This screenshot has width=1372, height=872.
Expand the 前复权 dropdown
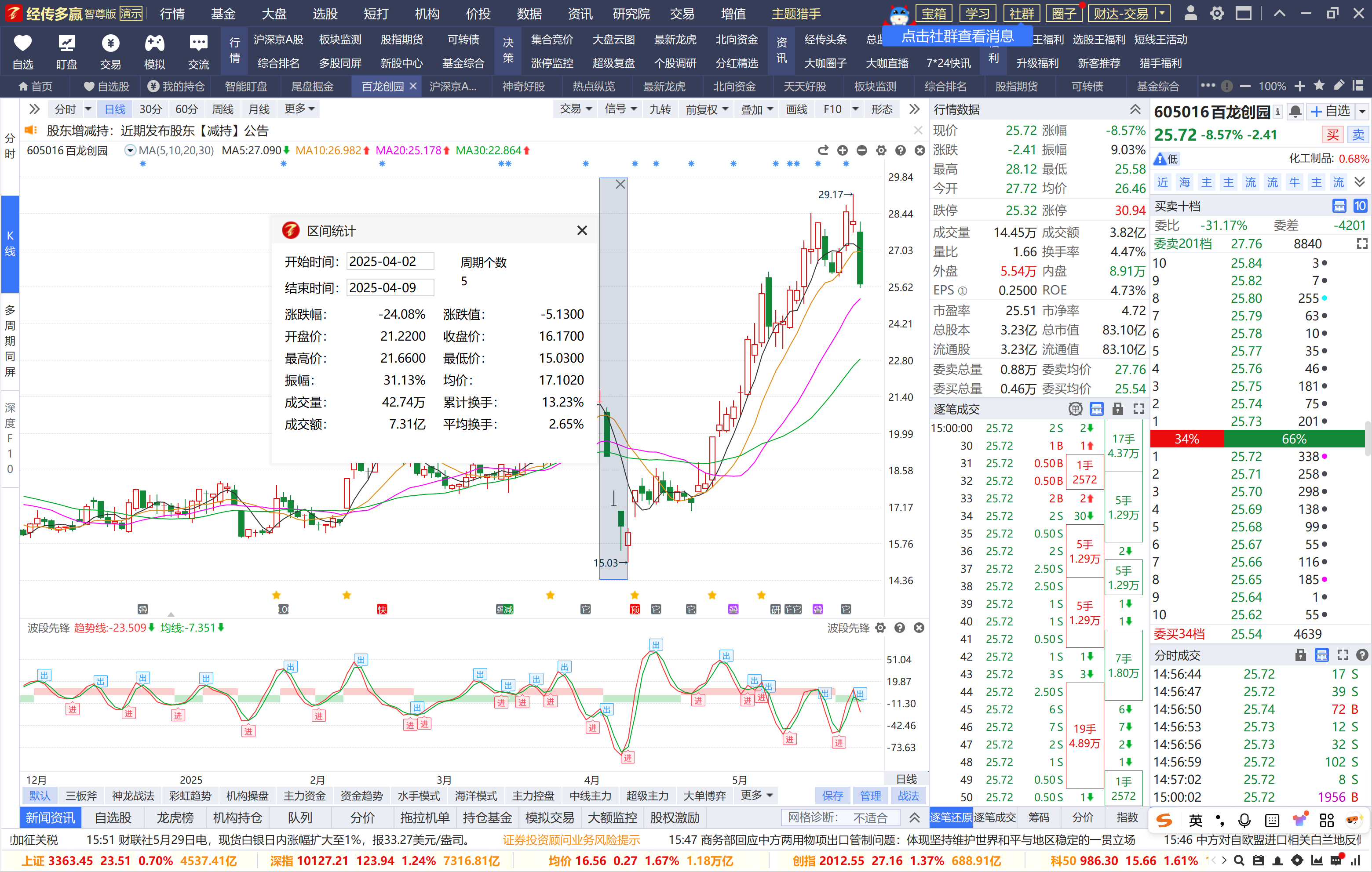(707, 109)
